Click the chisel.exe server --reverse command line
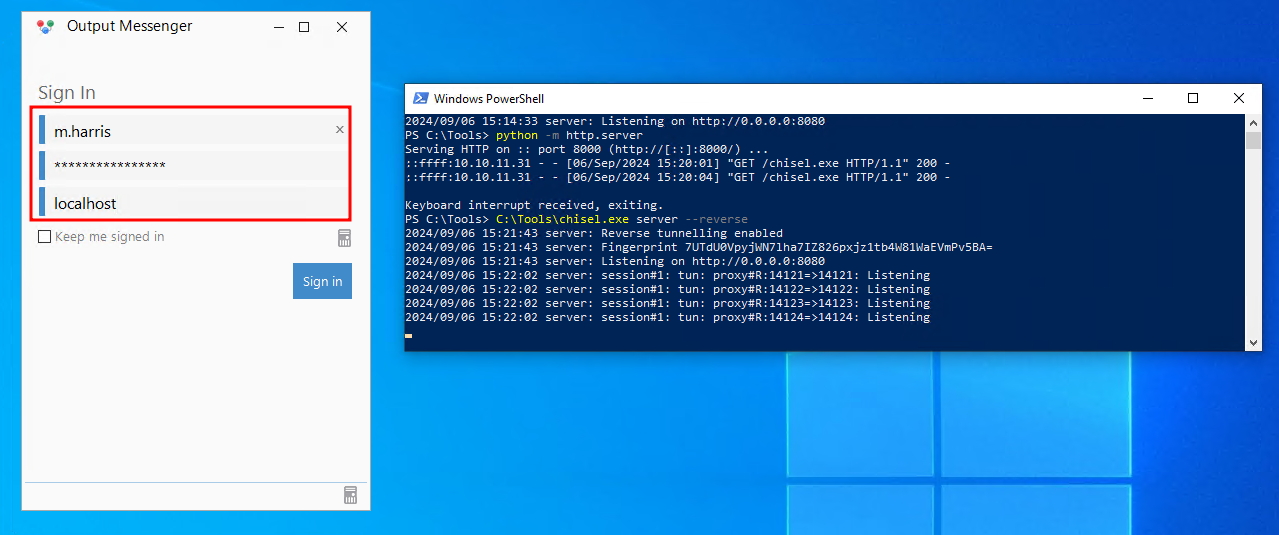Screen dimensions: 1279x535 pos(620,219)
